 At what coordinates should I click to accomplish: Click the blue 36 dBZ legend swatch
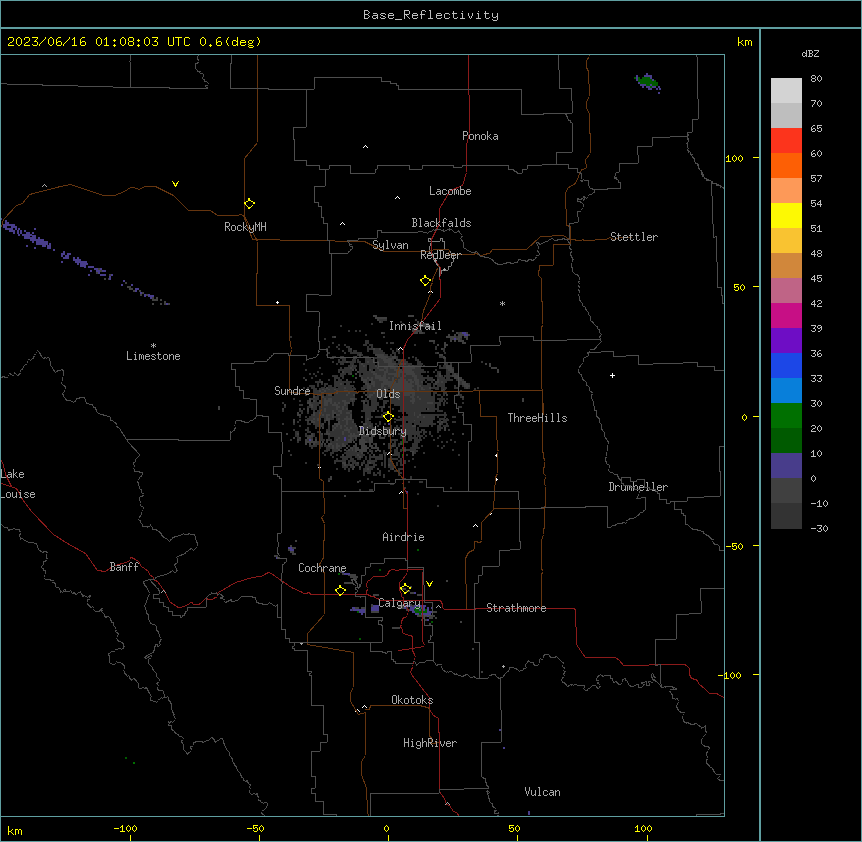coord(786,365)
